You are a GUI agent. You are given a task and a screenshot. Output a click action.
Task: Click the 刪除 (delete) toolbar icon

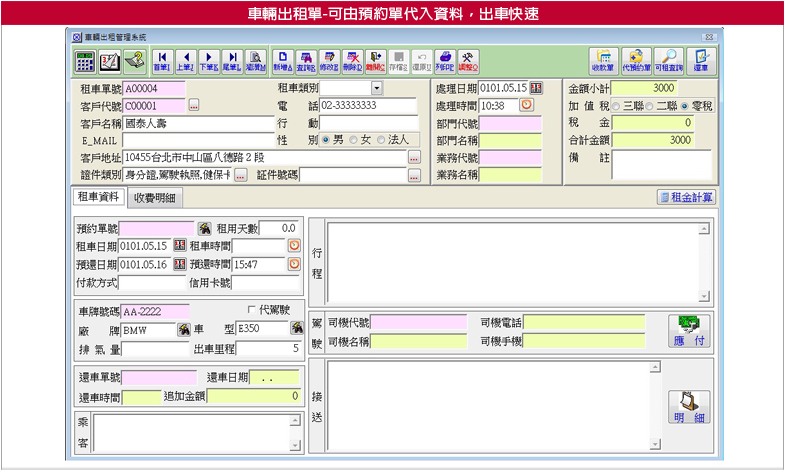352,59
